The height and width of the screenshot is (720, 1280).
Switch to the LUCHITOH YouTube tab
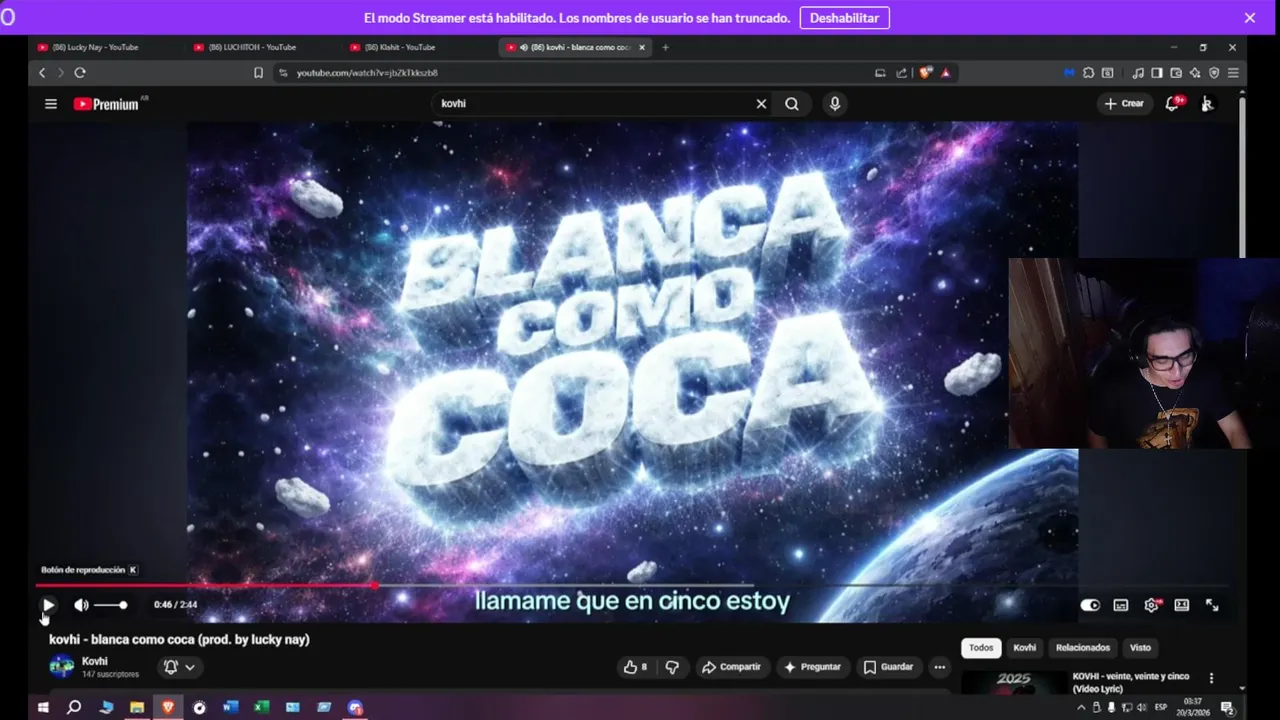point(260,47)
